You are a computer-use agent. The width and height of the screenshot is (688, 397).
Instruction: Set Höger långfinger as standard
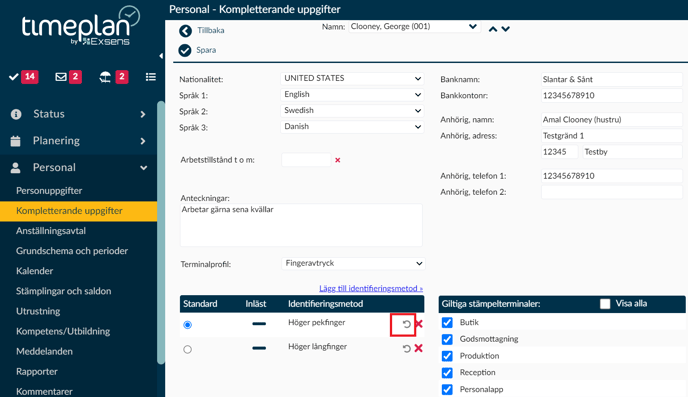[187, 349]
